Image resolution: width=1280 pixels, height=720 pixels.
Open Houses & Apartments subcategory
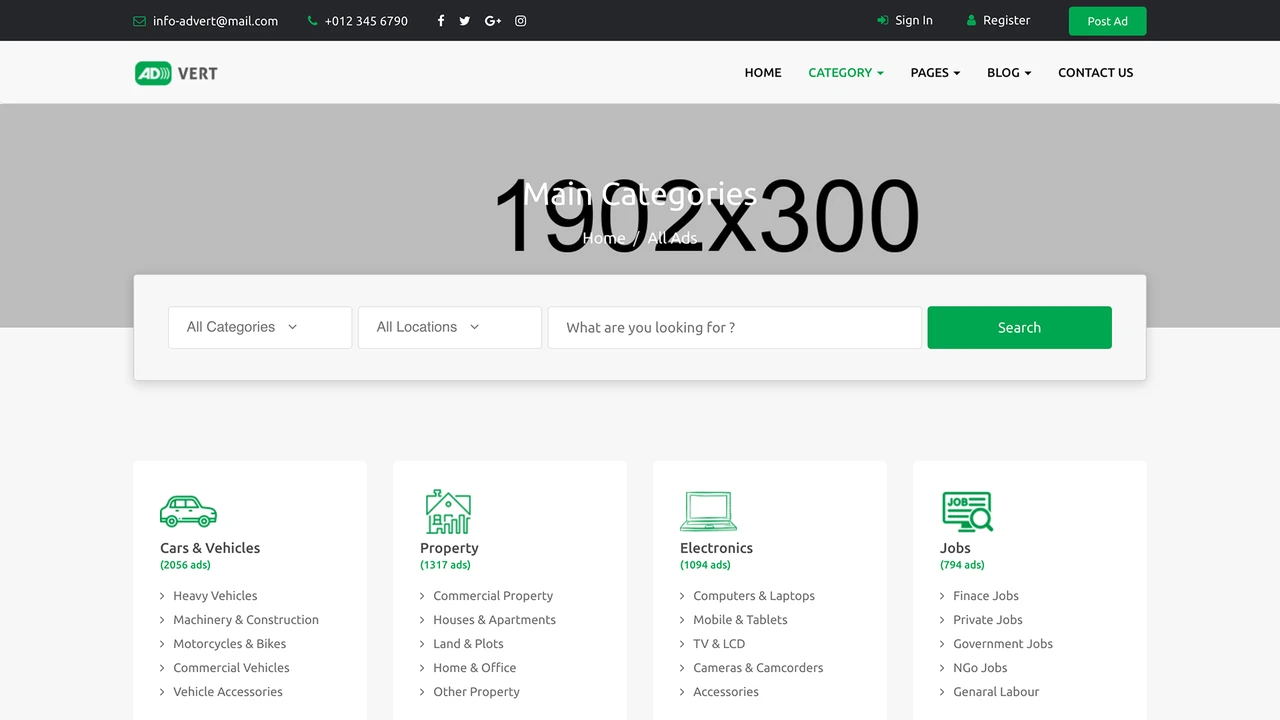click(494, 620)
